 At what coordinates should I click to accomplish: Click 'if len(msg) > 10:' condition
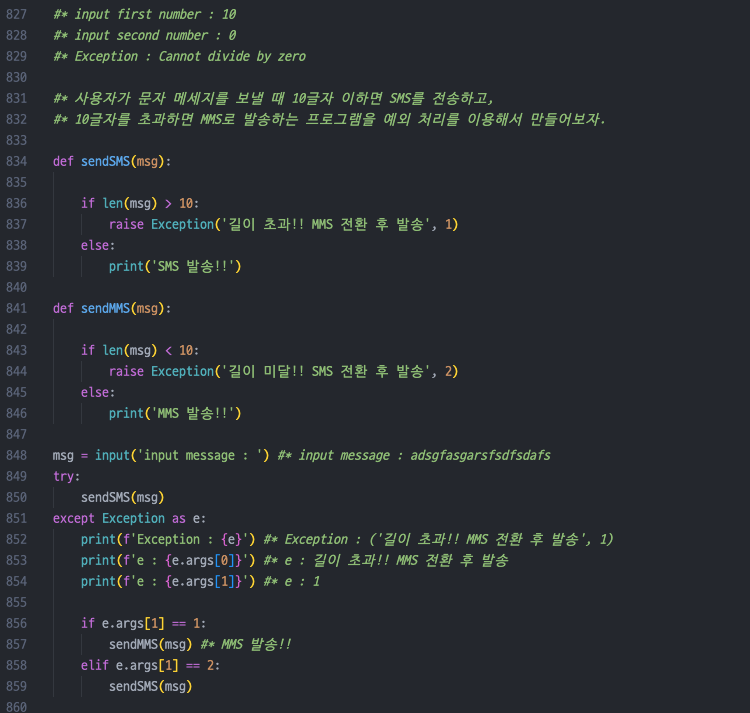pos(140,203)
